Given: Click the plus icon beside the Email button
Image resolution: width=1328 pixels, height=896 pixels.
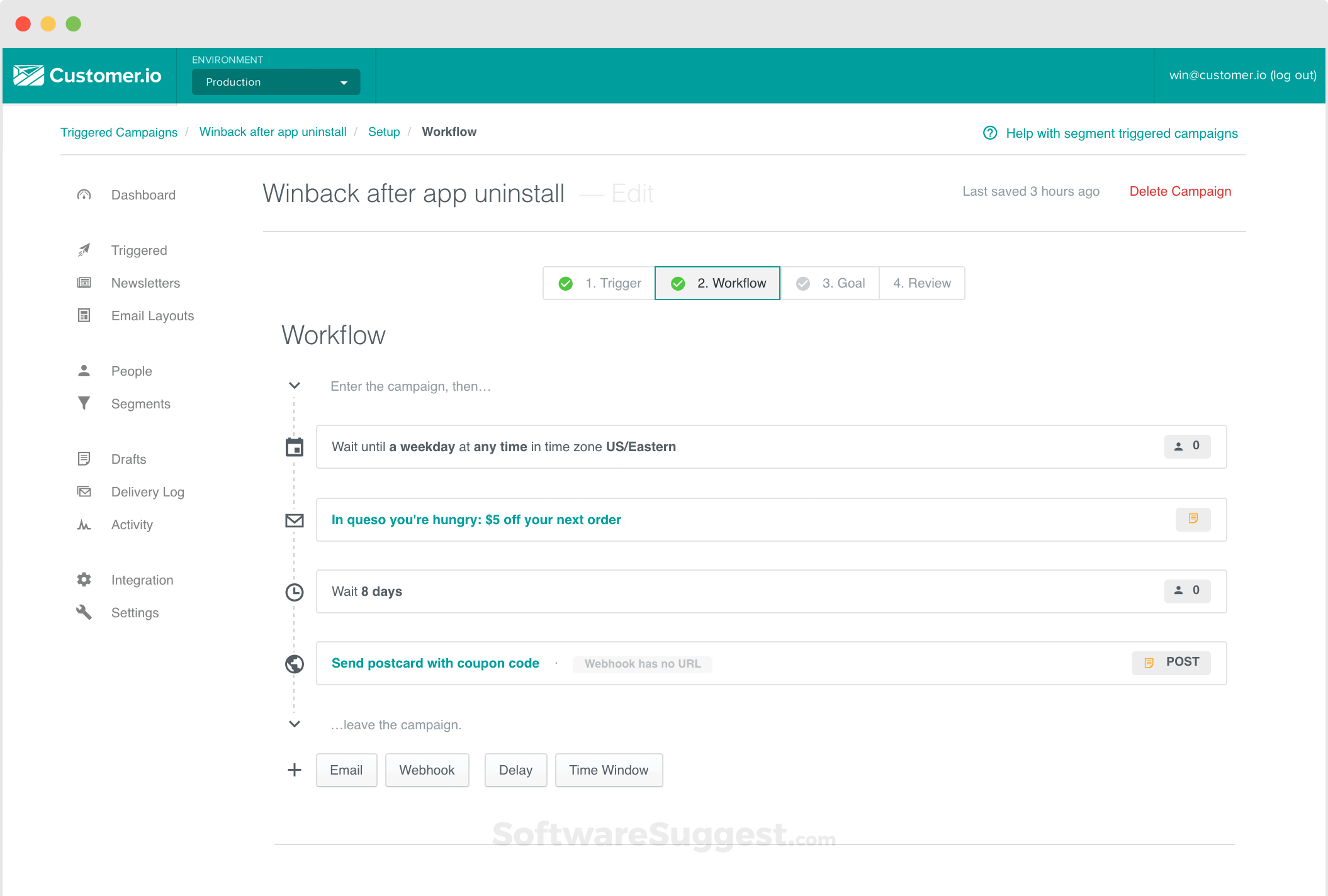Looking at the screenshot, I should (294, 770).
